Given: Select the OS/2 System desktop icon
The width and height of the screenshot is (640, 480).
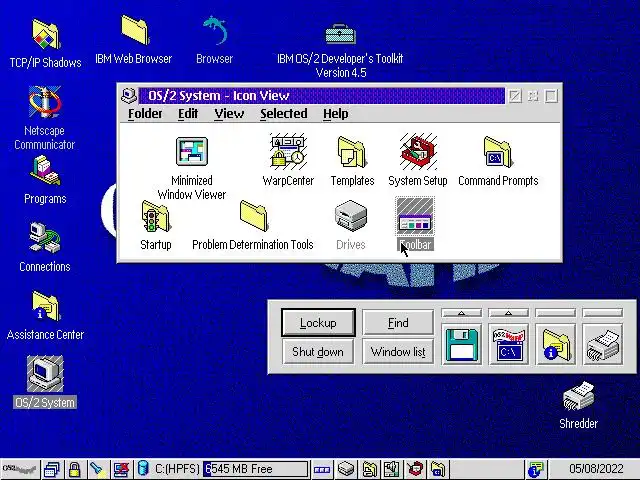Looking at the screenshot, I should tap(45, 374).
